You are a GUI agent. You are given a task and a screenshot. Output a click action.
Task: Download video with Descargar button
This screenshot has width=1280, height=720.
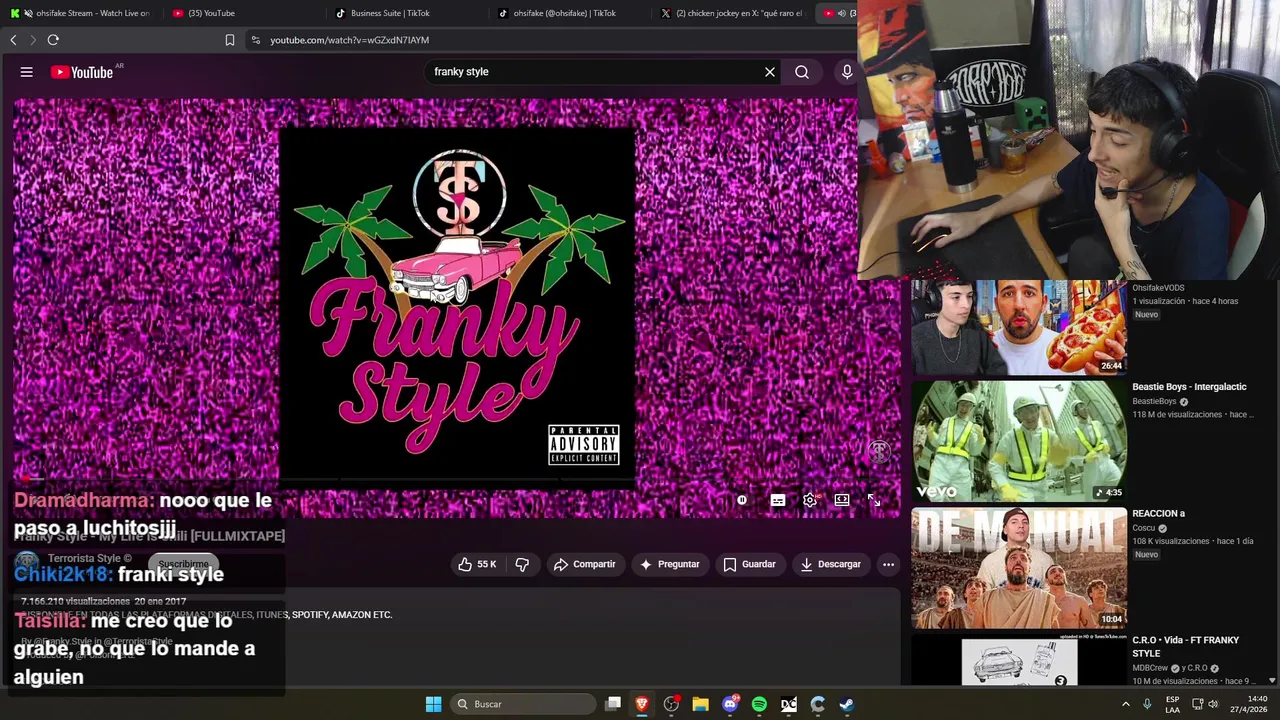pos(830,564)
